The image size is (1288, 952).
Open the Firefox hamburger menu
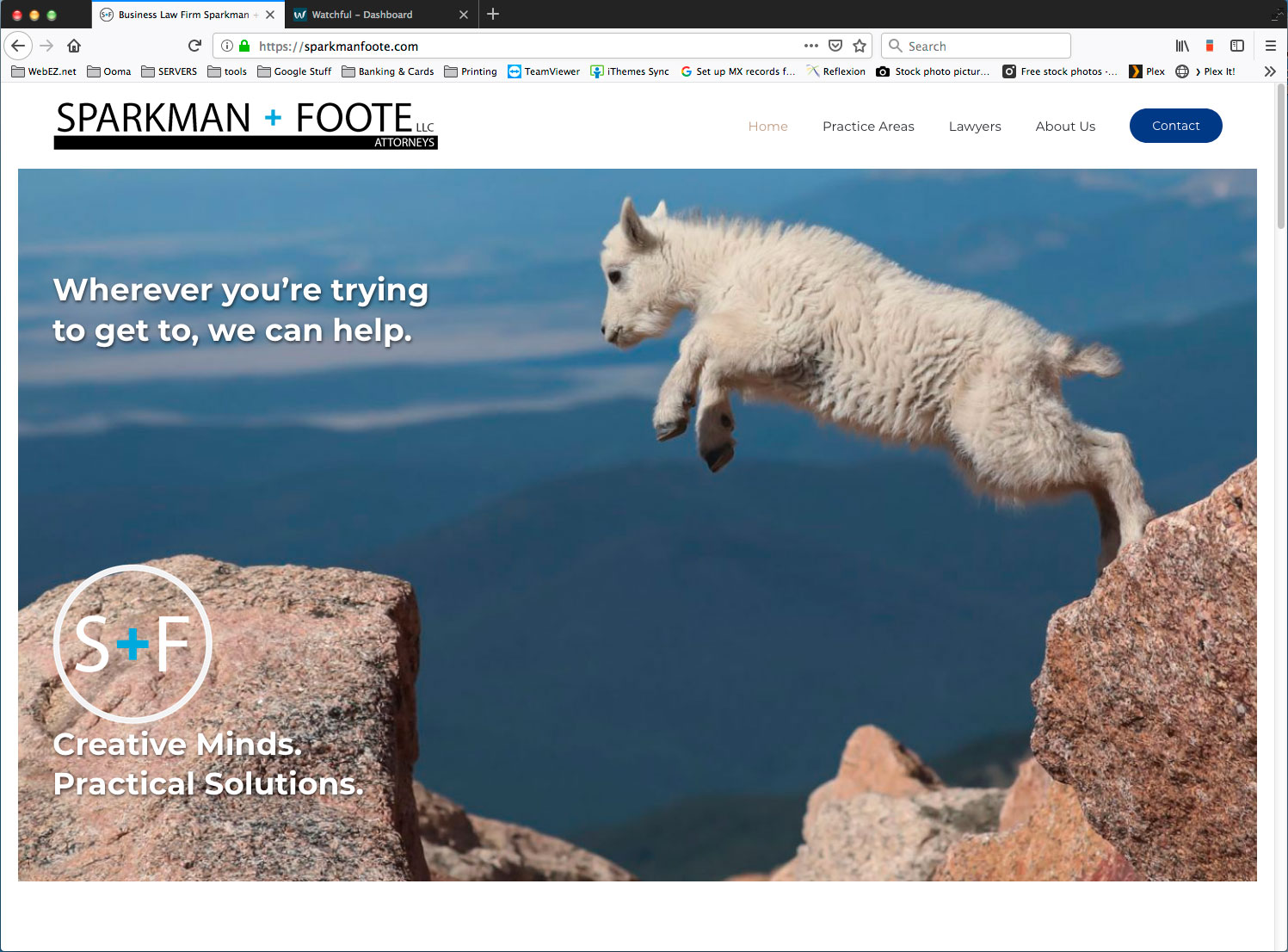point(1270,46)
